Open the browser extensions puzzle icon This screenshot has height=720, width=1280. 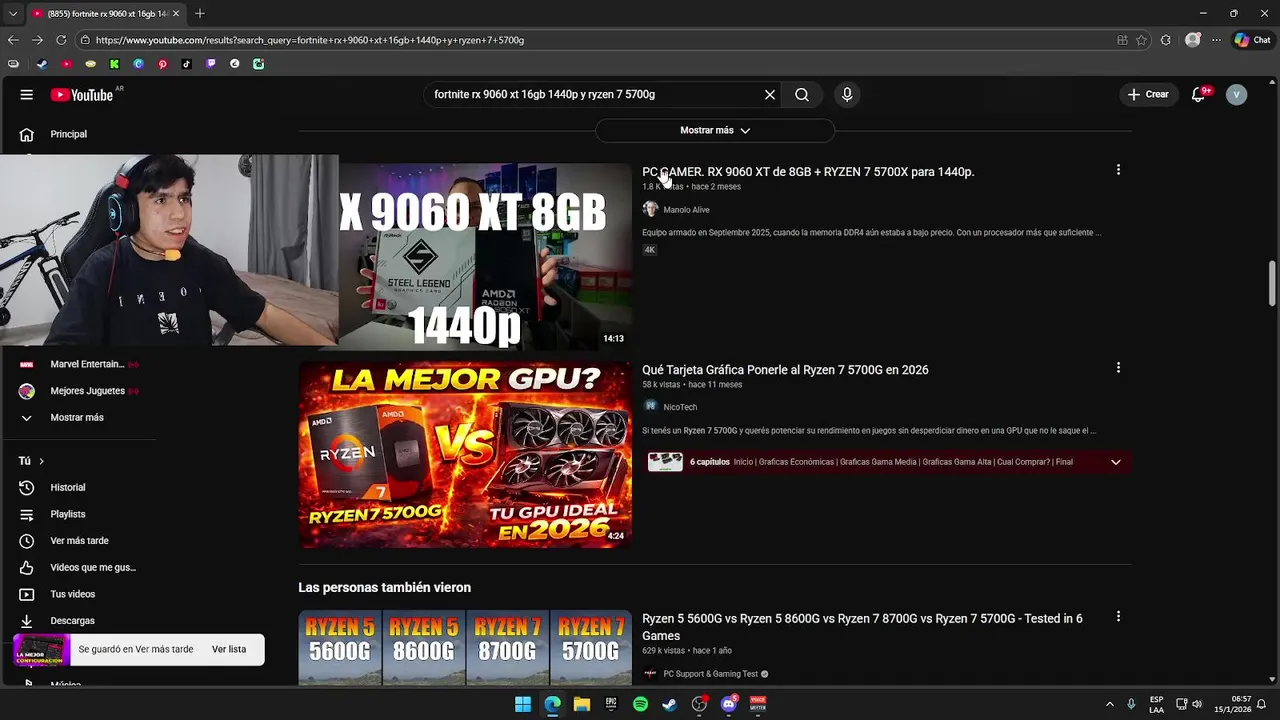pos(1166,40)
